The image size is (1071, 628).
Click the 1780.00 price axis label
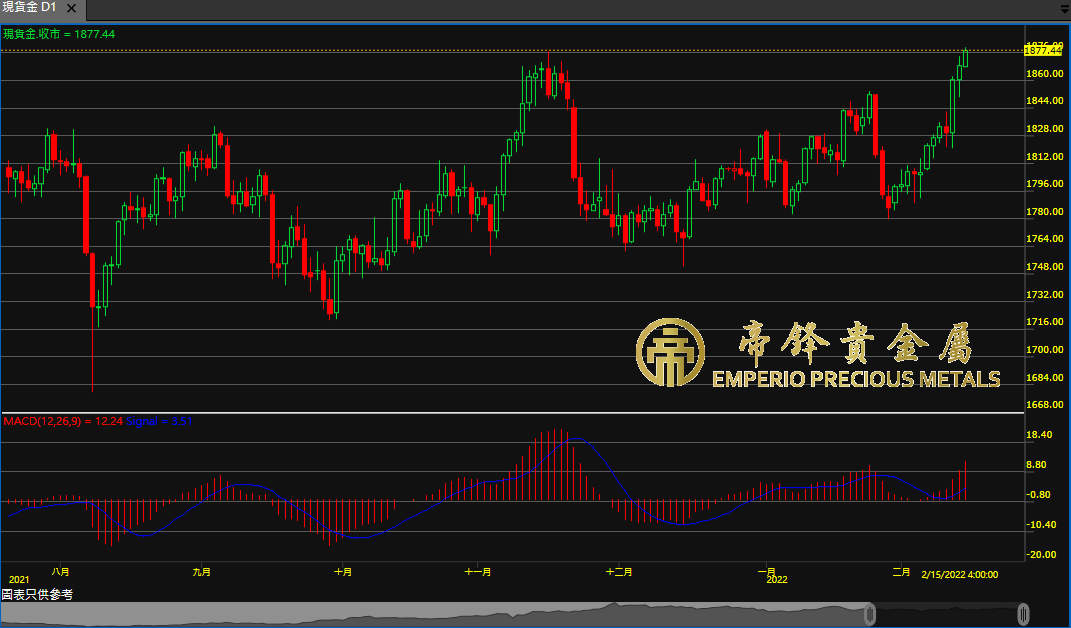tap(1045, 212)
